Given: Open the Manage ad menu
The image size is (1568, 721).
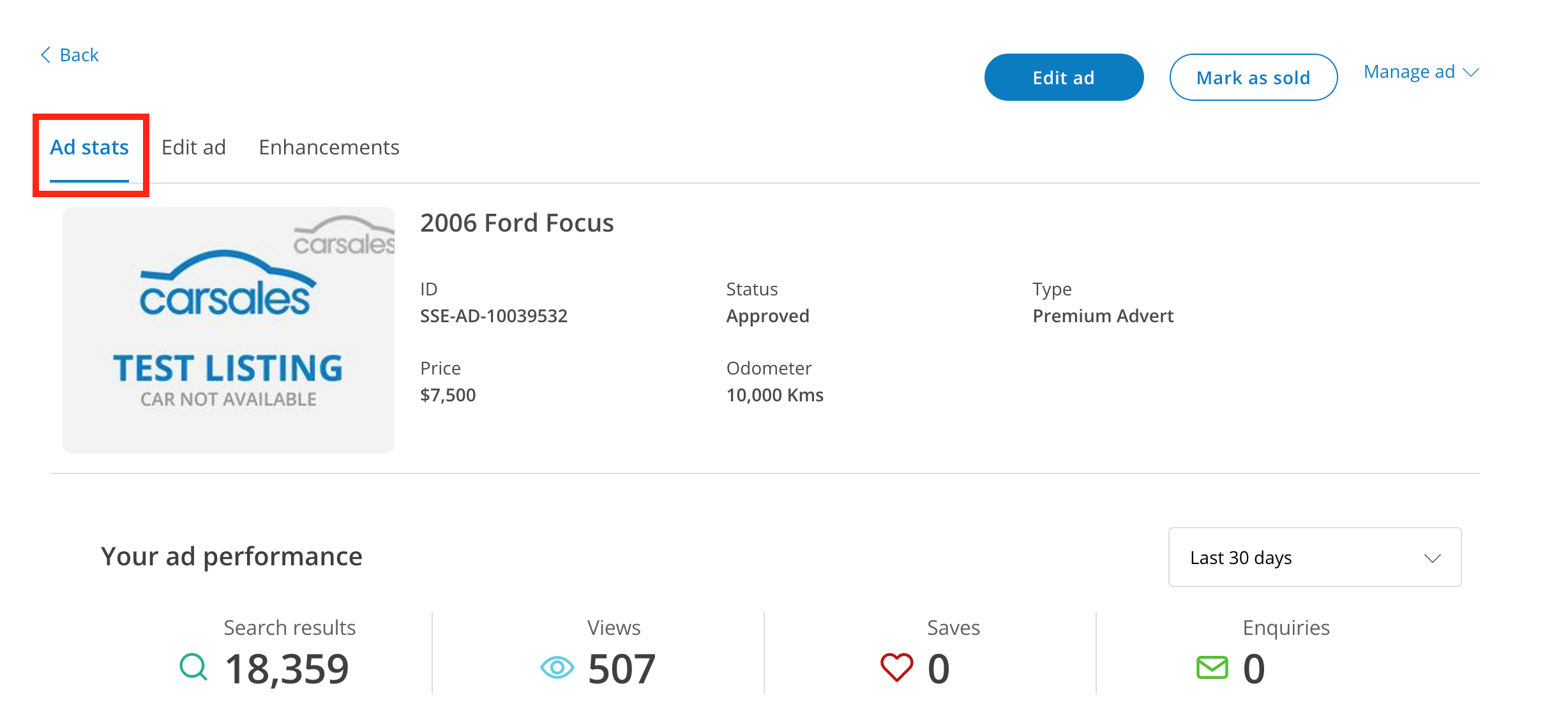Looking at the screenshot, I should pos(1421,72).
